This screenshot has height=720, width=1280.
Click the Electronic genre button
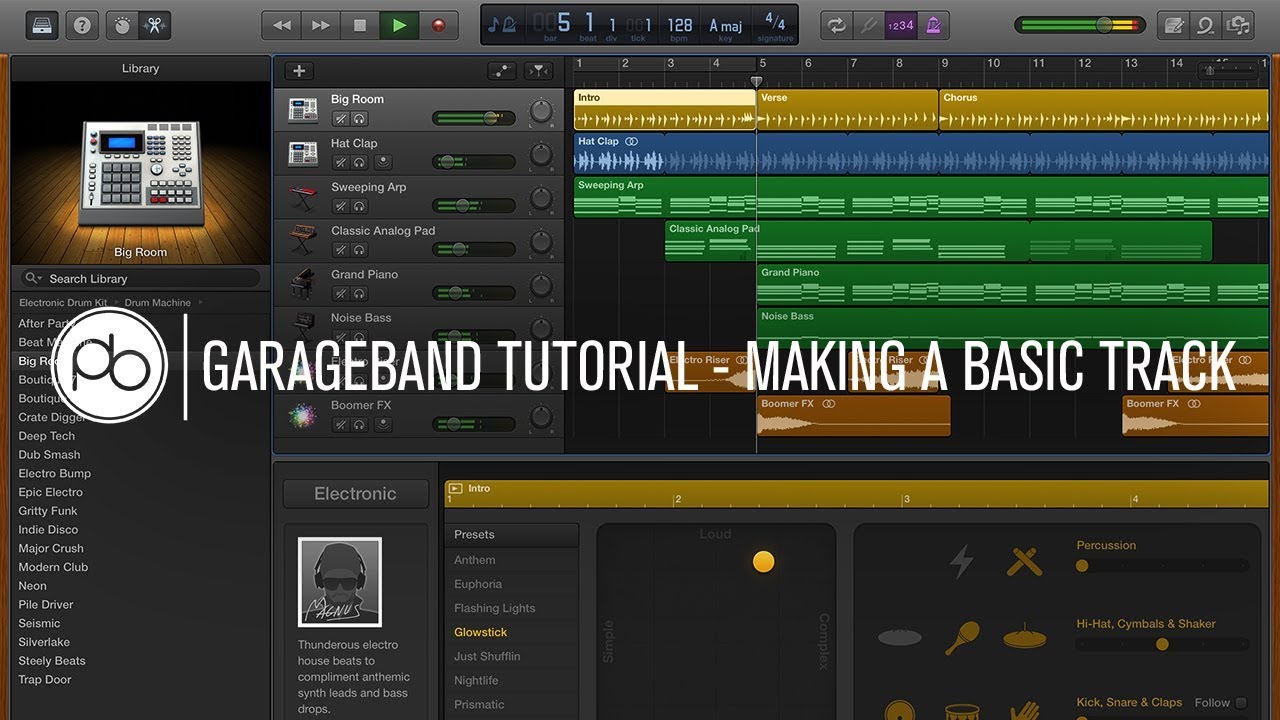coord(355,494)
